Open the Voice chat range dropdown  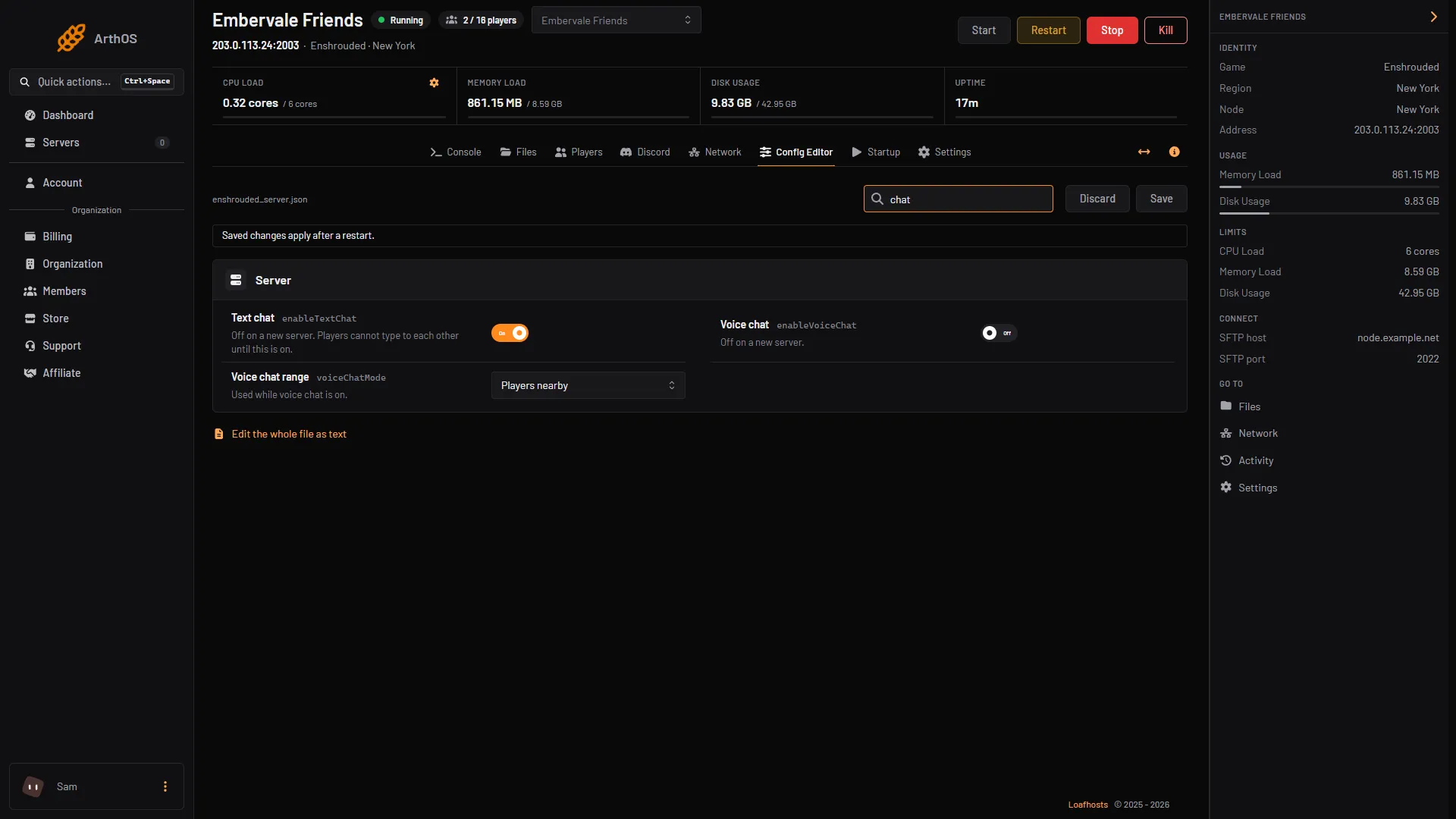click(x=588, y=385)
